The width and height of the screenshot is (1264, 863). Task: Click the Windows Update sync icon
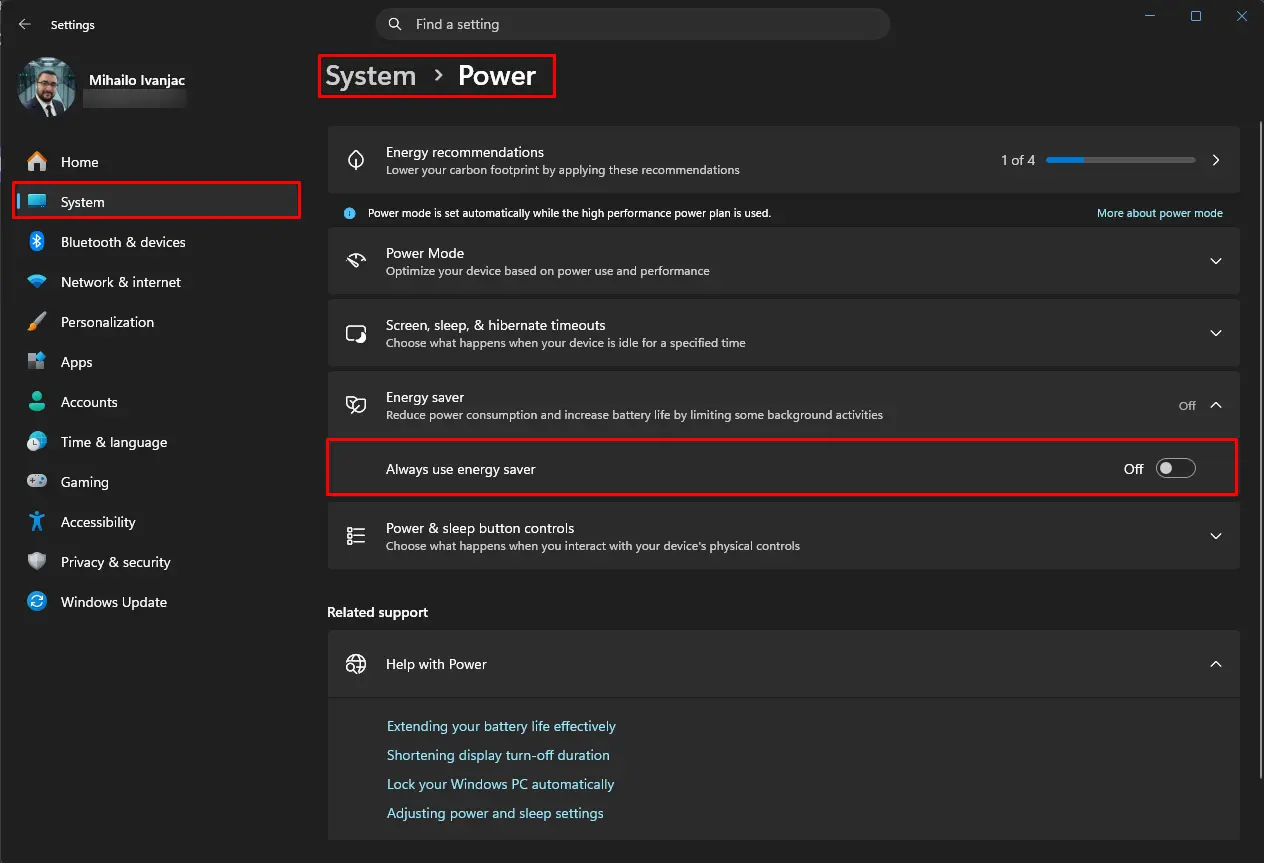[x=37, y=602]
